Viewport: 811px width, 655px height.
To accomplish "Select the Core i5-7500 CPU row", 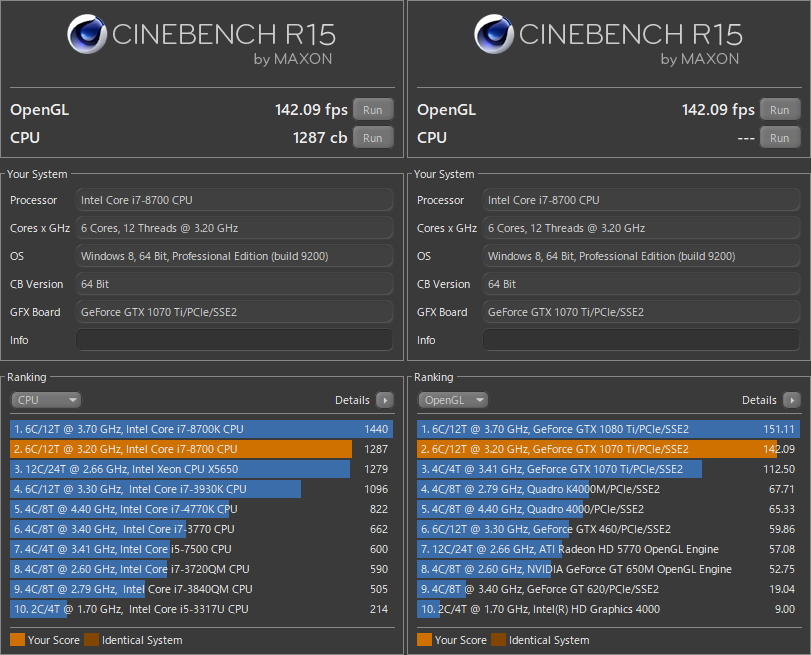I will coord(201,549).
